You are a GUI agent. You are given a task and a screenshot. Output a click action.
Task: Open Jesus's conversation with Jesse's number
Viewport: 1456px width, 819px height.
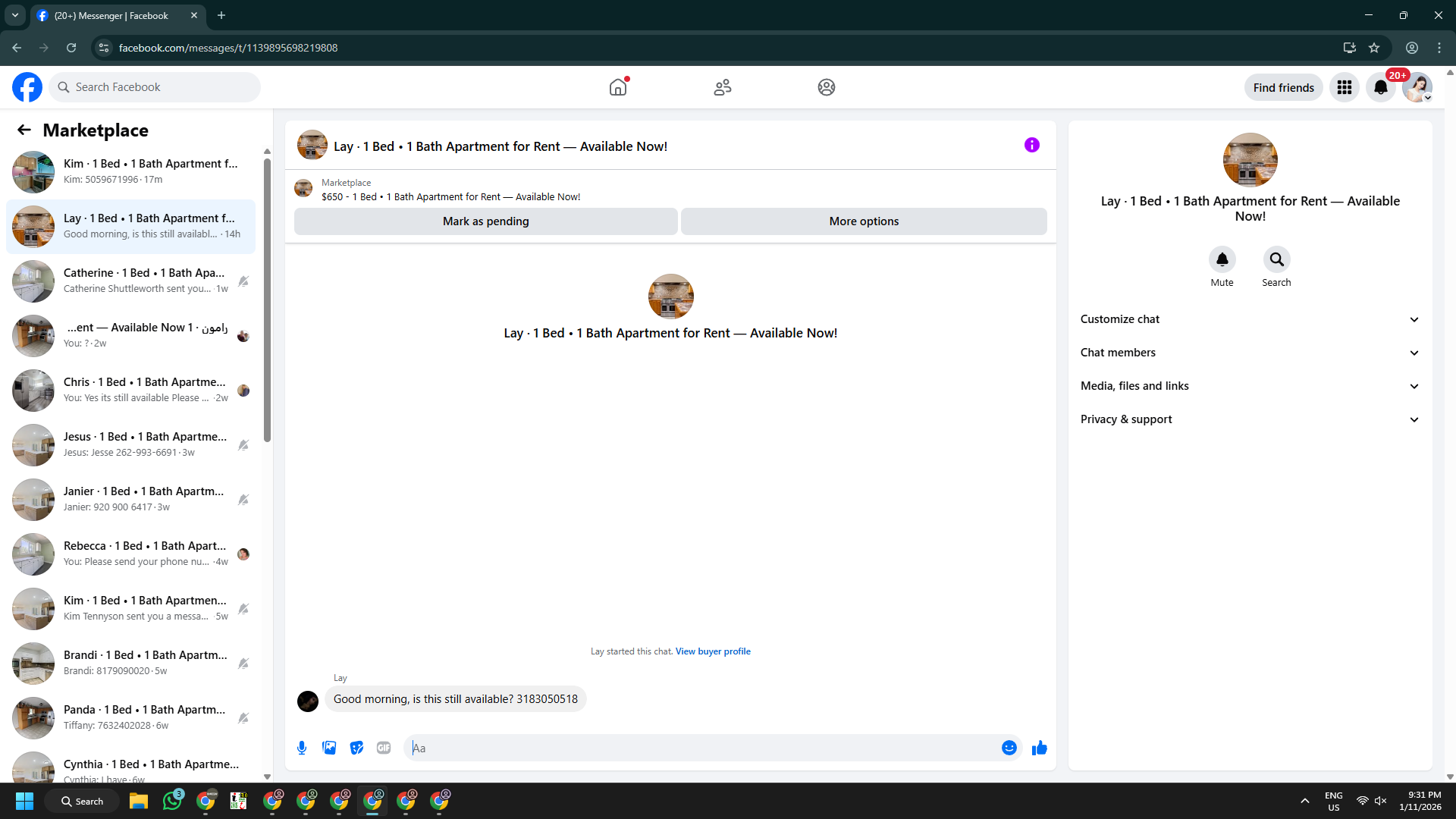[x=130, y=445]
